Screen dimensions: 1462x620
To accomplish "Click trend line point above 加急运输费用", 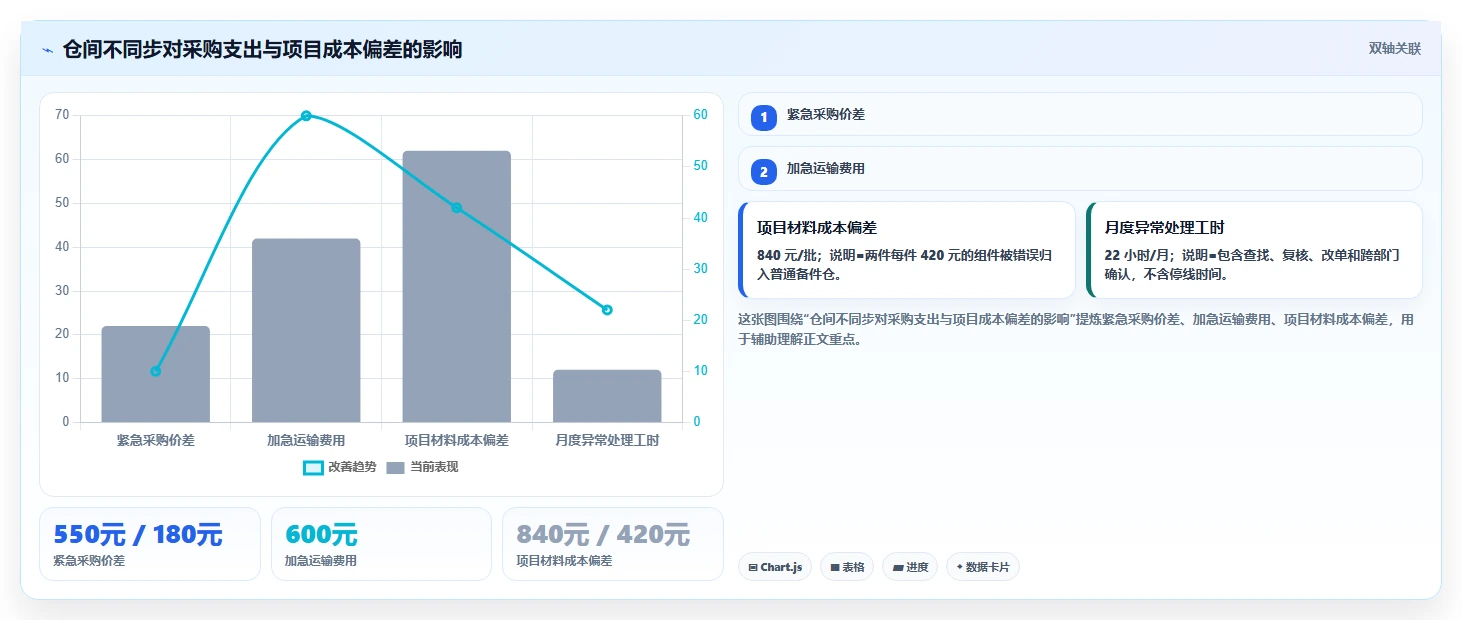I will [x=306, y=116].
